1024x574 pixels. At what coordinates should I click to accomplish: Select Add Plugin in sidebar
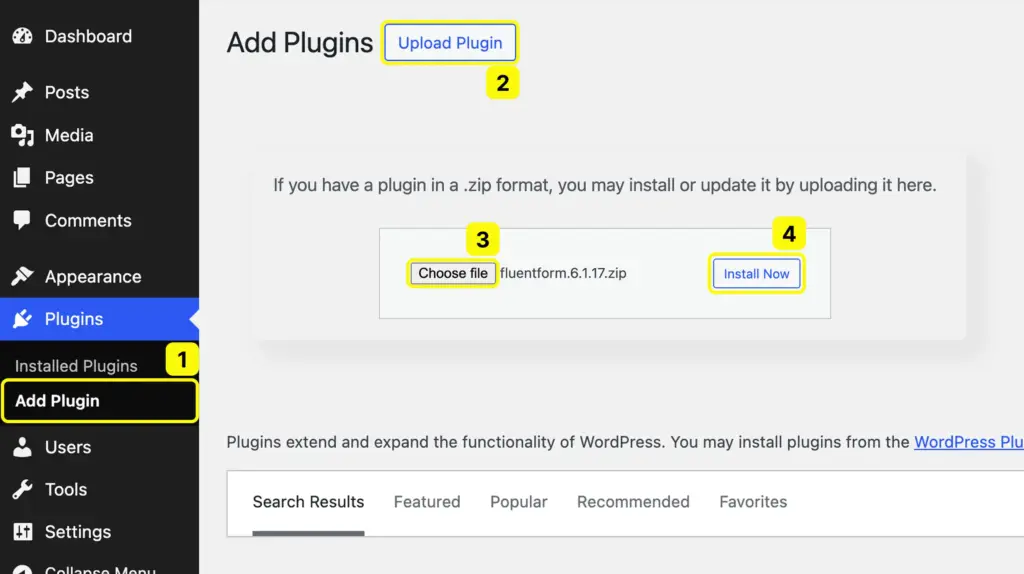[58, 401]
